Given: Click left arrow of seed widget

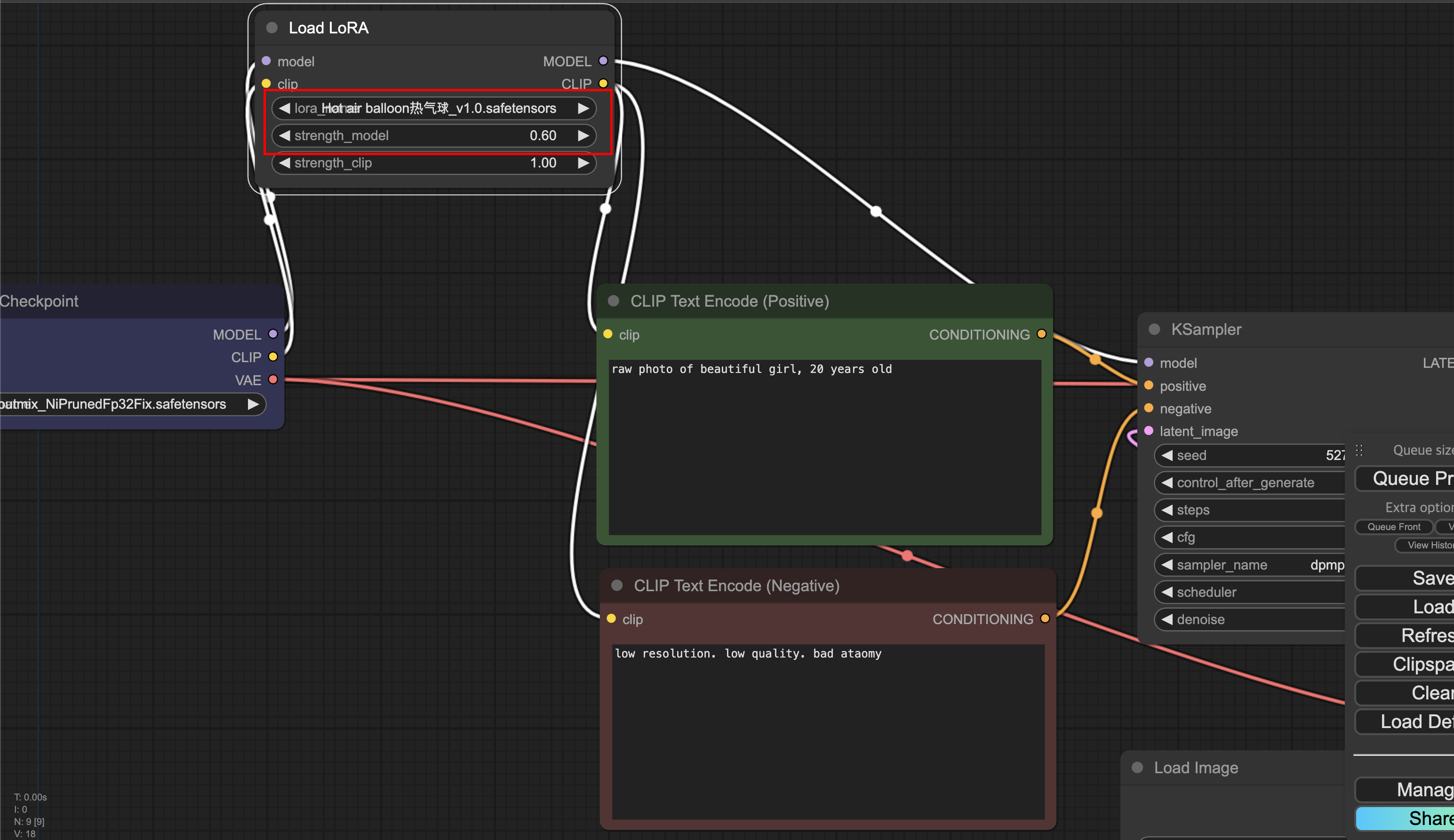Looking at the screenshot, I should [x=1166, y=455].
